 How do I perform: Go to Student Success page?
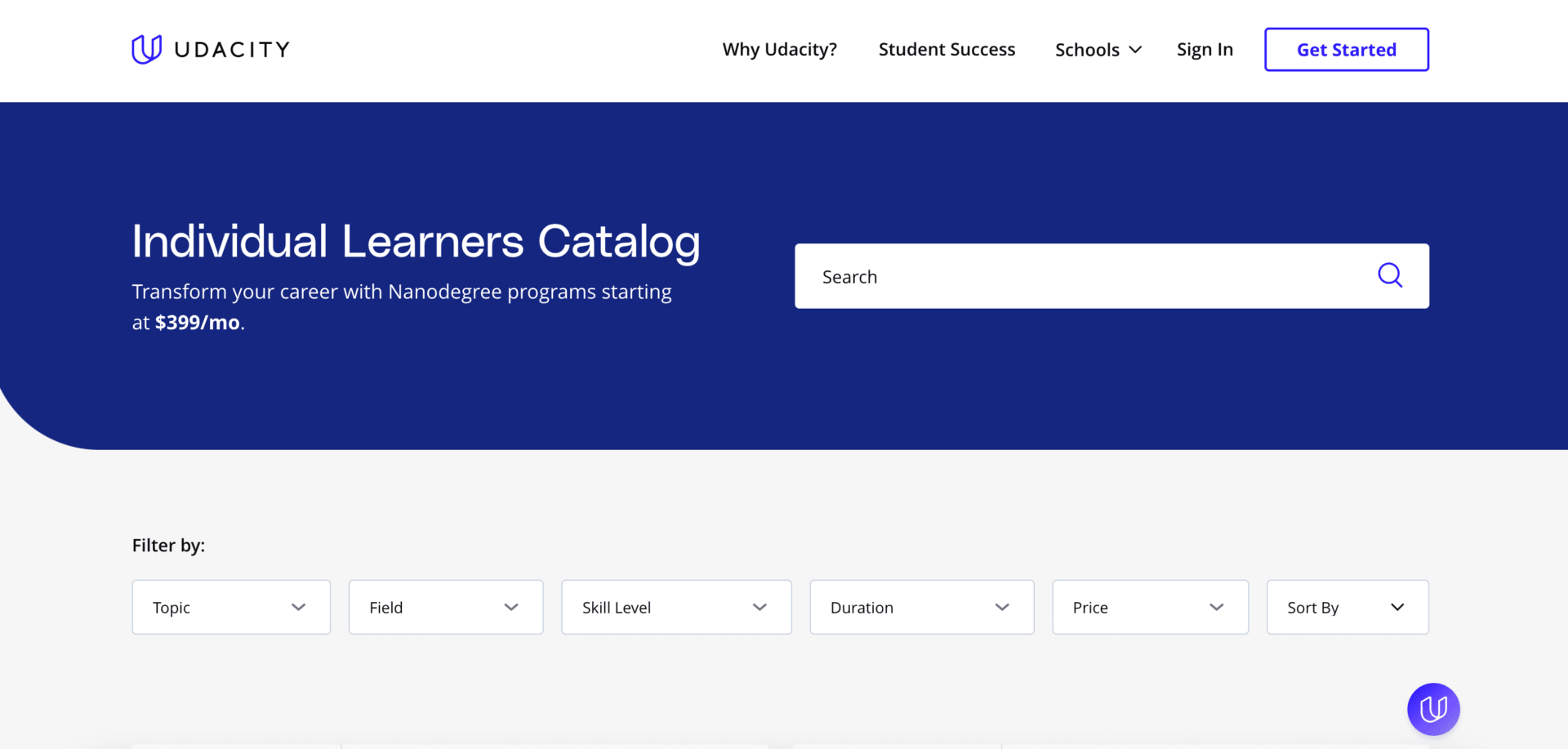(x=947, y=50)
